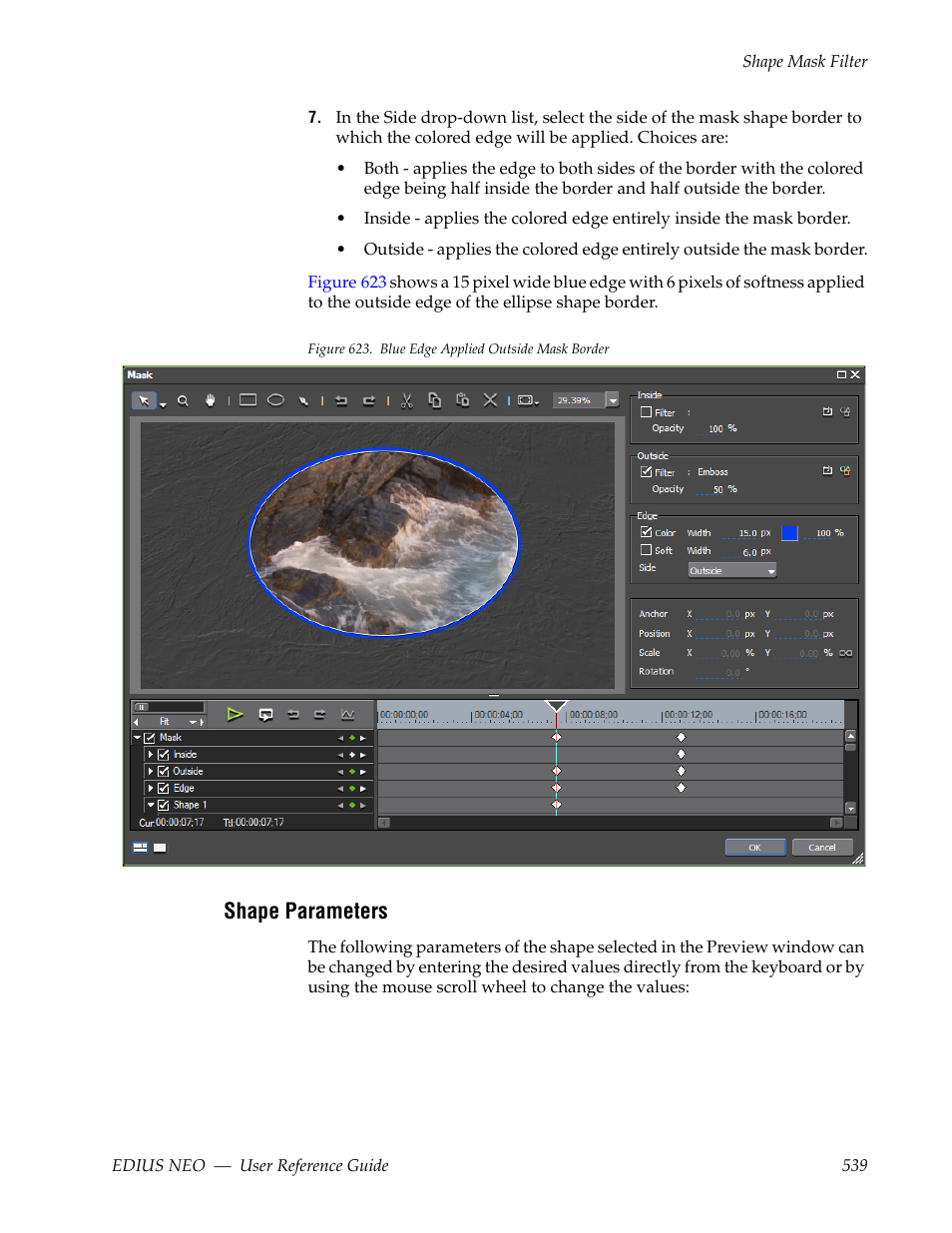Select the hand pan tool

pos(210,400)
